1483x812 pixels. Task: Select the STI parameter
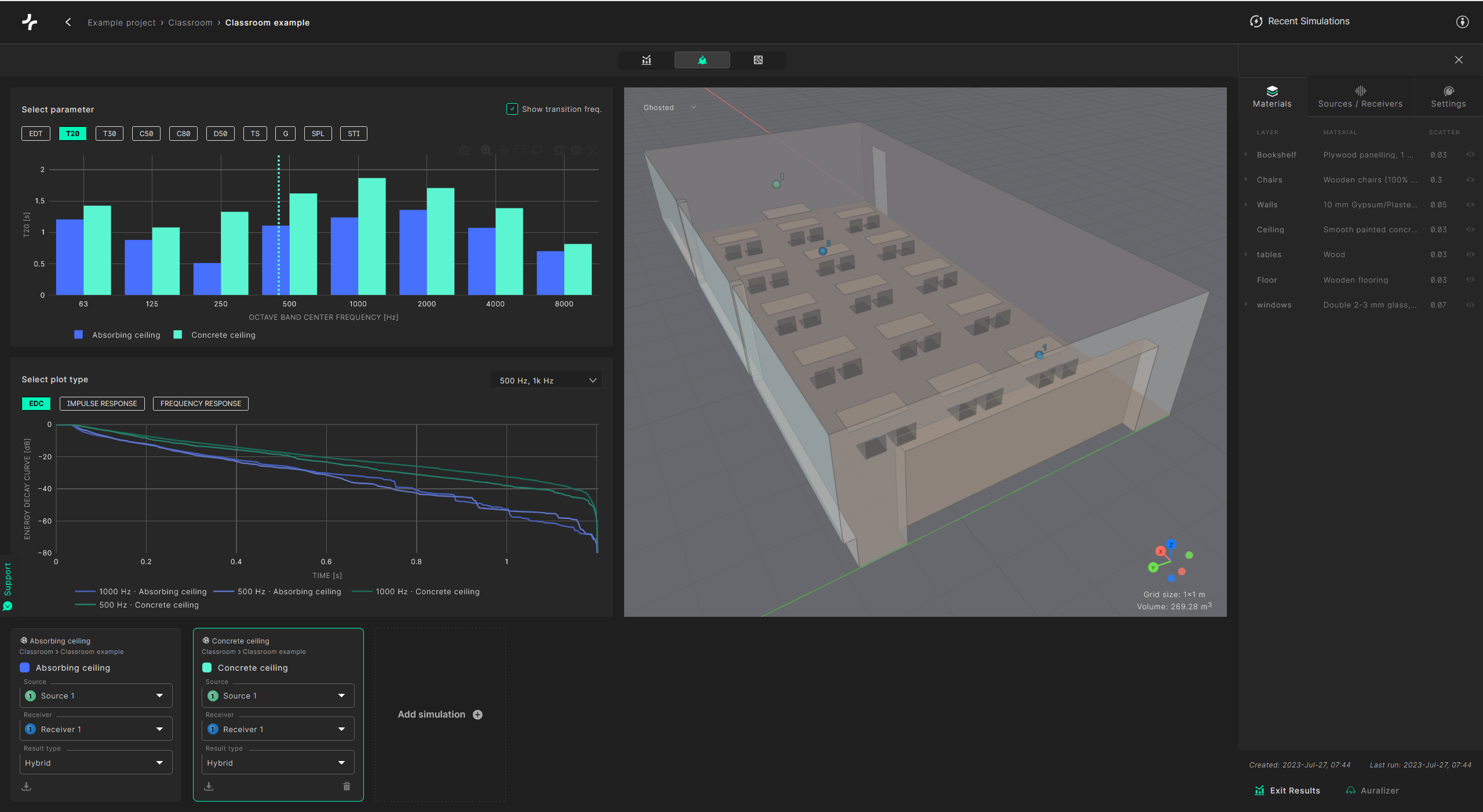(354, 133)
